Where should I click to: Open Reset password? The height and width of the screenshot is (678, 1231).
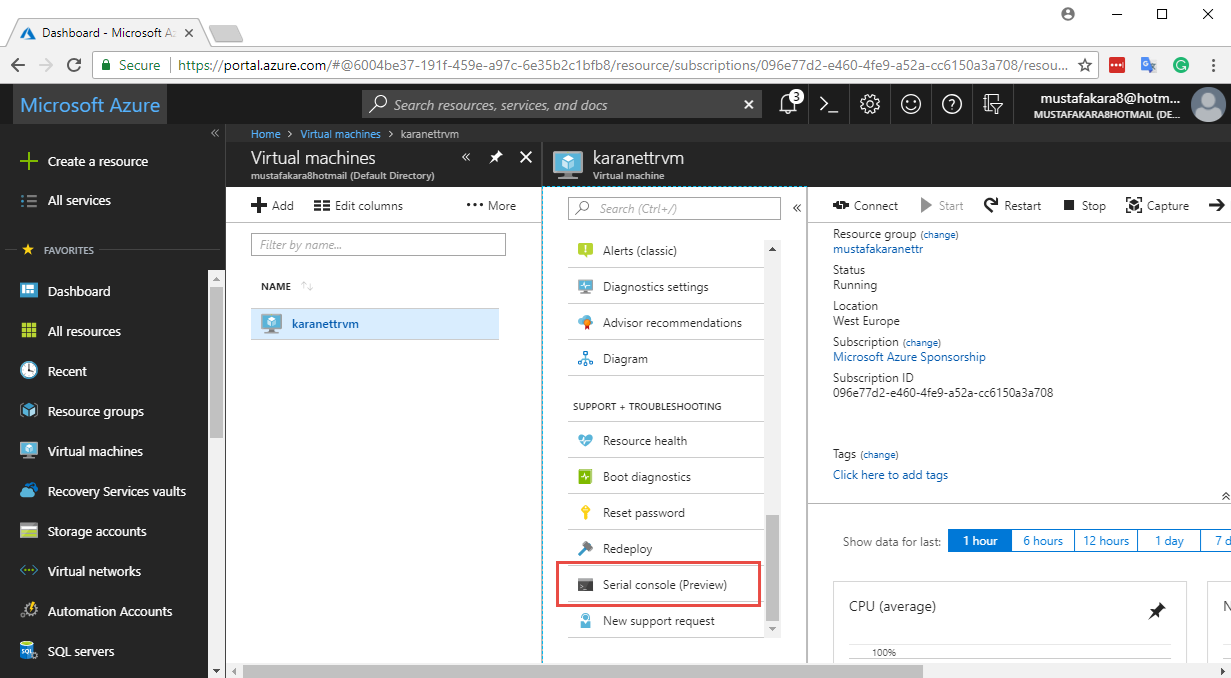pyautogui.click(x=666, y=512)
